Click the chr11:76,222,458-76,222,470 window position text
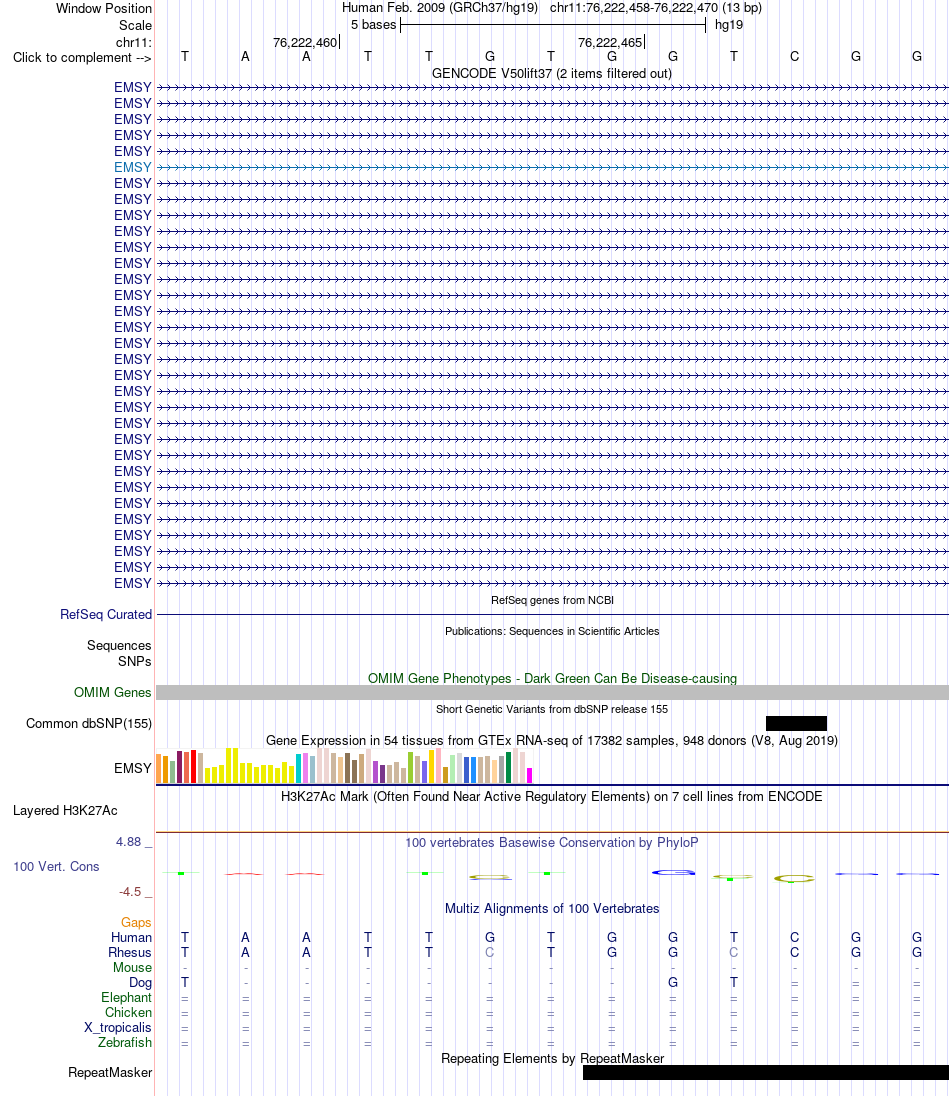The image size is (950, 1096). (656, 8)
